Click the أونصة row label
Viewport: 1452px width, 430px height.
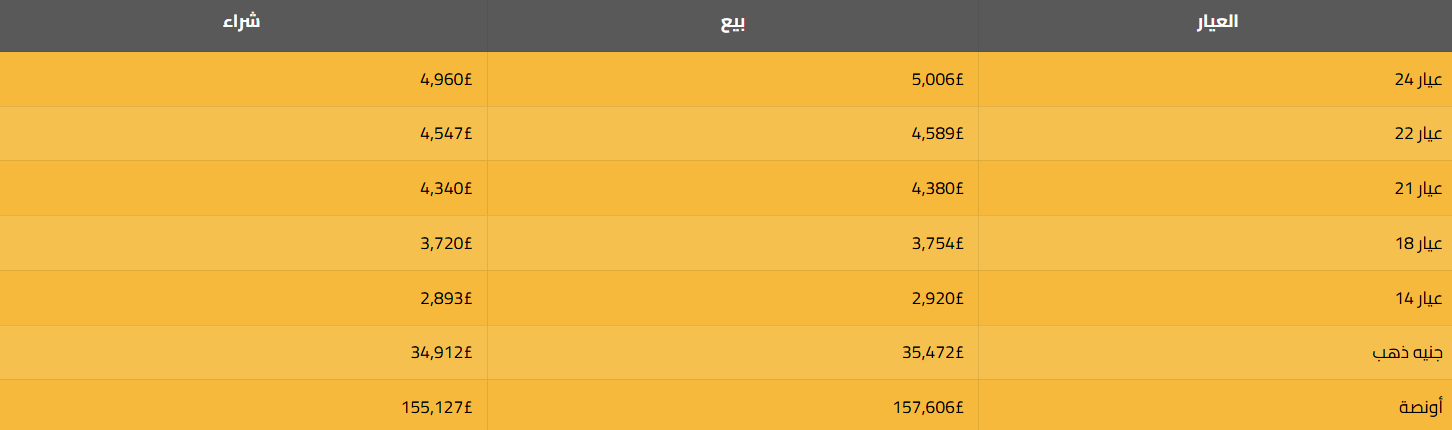tap(1420, 407)
